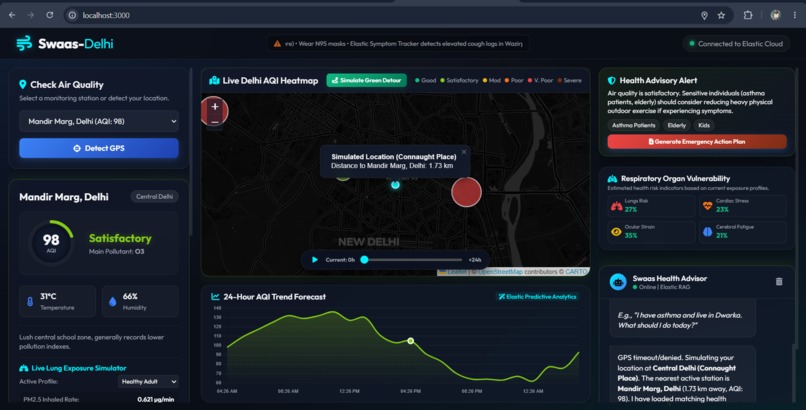Reload the page with the refresh icon

pyautogui.click(x=49, y=15)
